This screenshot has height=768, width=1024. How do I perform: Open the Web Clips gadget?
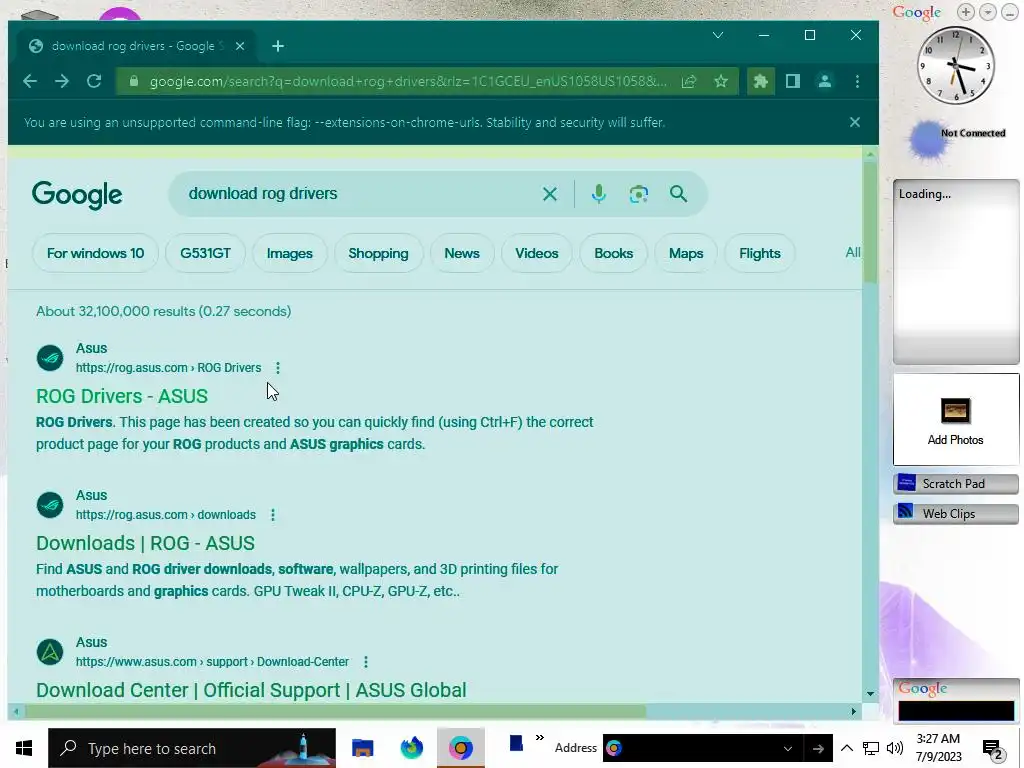tap(955, 514)
